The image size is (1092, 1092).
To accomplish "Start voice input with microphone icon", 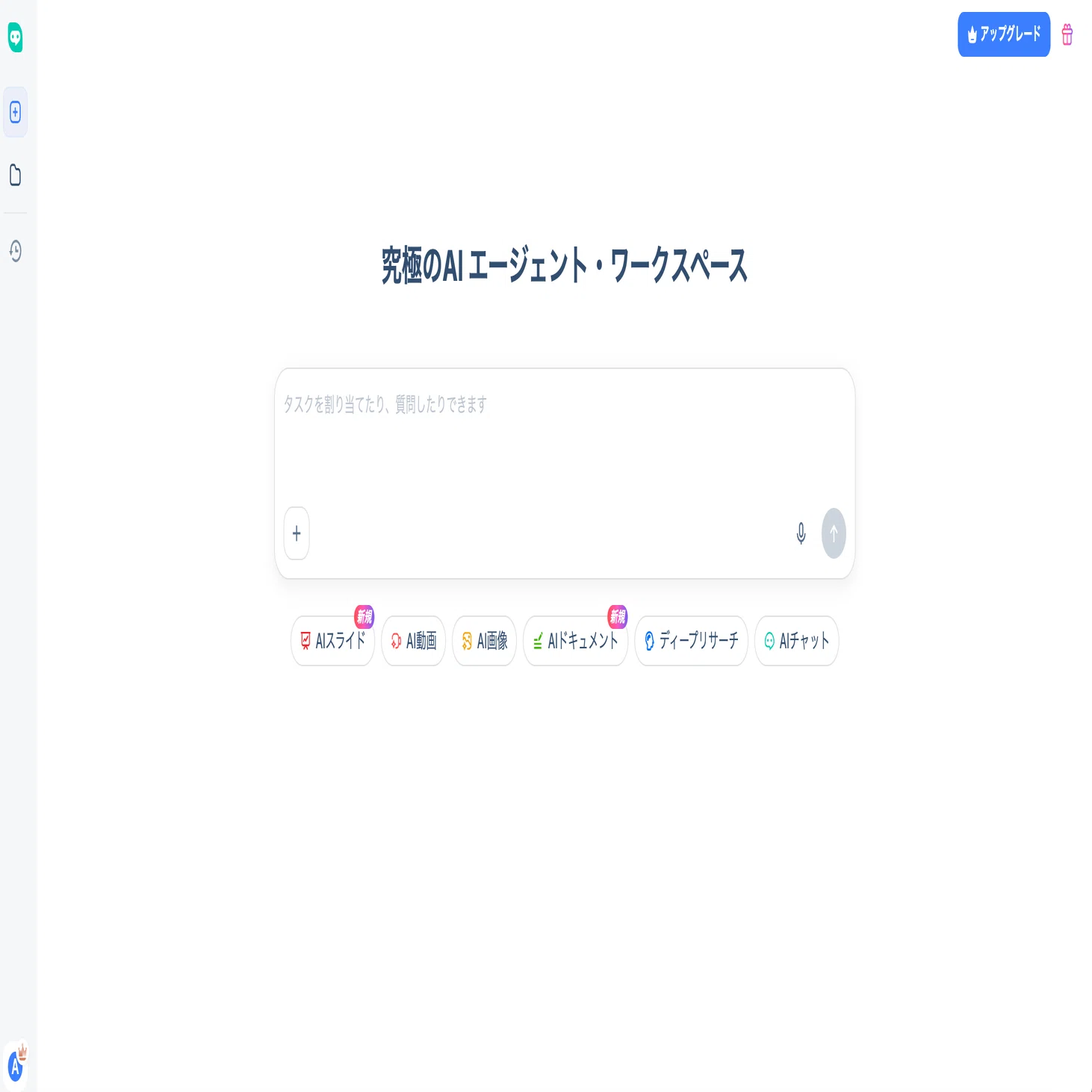I will click(801, 533).
